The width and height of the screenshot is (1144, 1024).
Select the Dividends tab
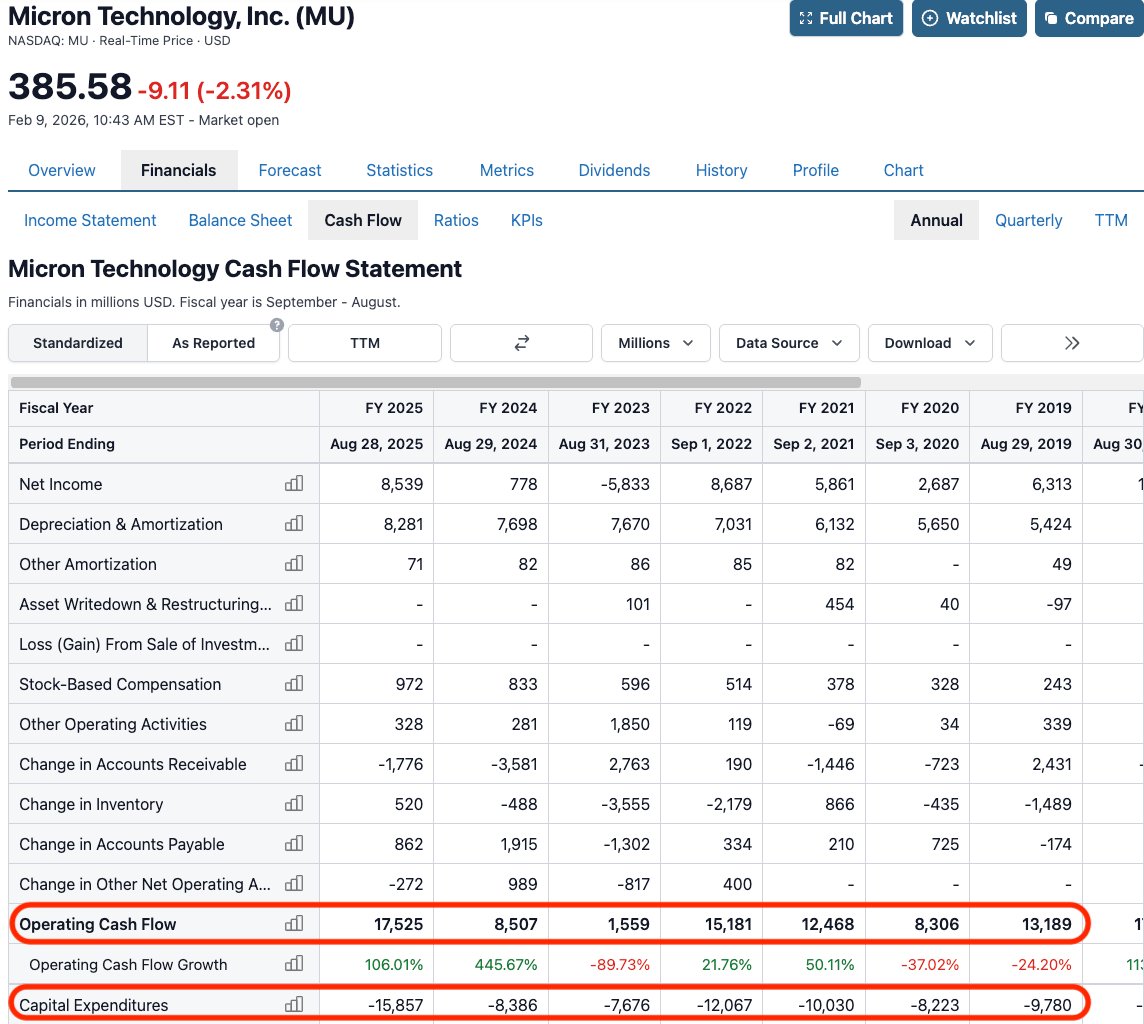click(614, 170)
